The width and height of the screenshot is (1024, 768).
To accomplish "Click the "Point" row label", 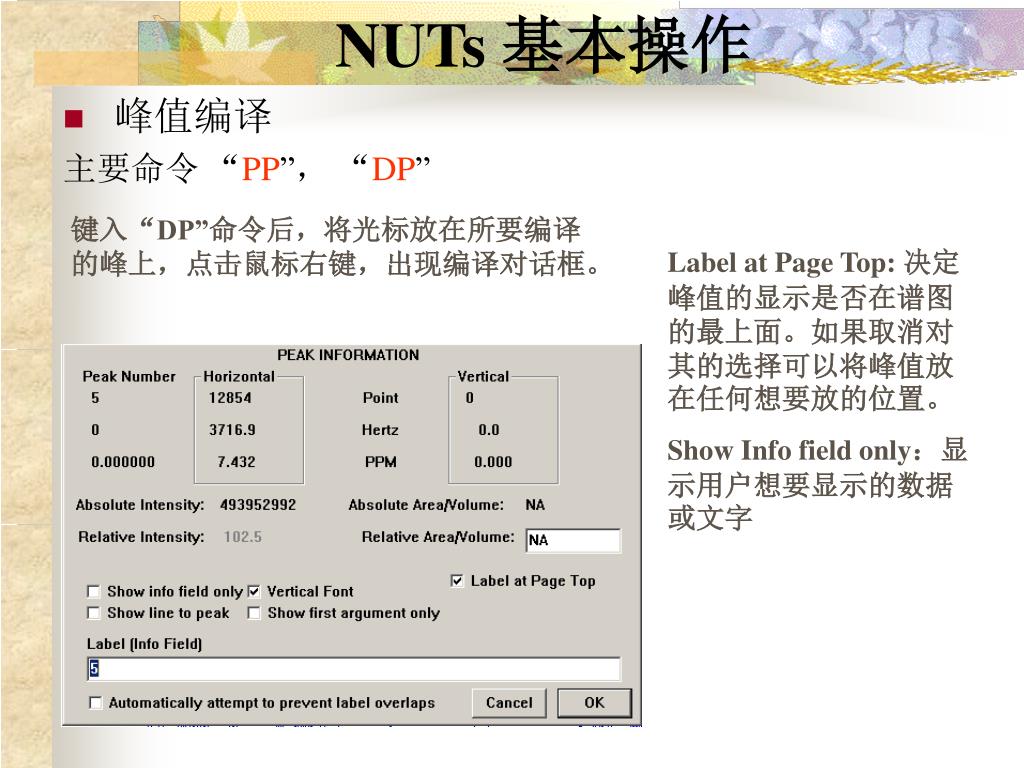I will (381, 398).
